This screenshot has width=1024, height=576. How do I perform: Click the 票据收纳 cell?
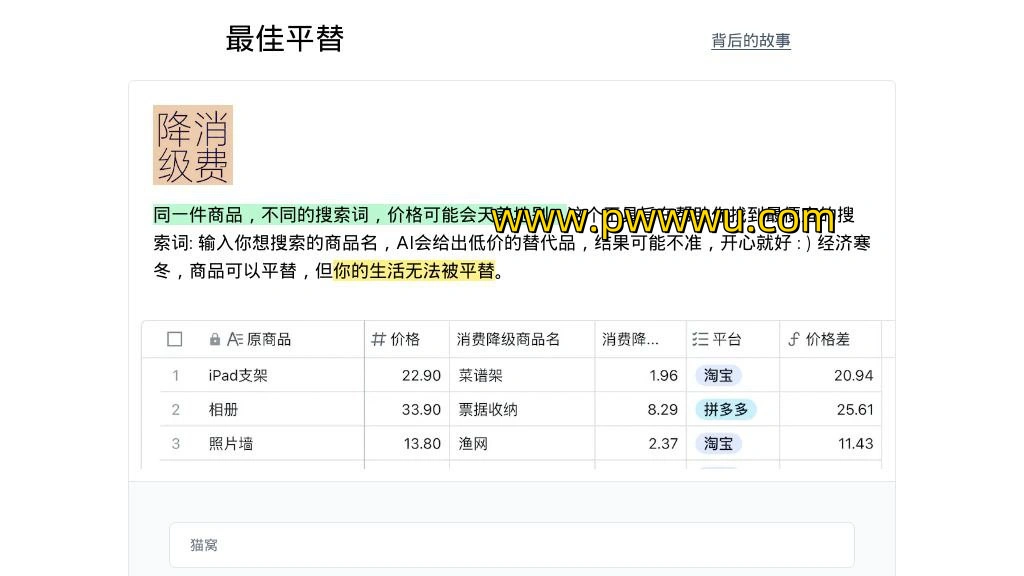(522, 409)
